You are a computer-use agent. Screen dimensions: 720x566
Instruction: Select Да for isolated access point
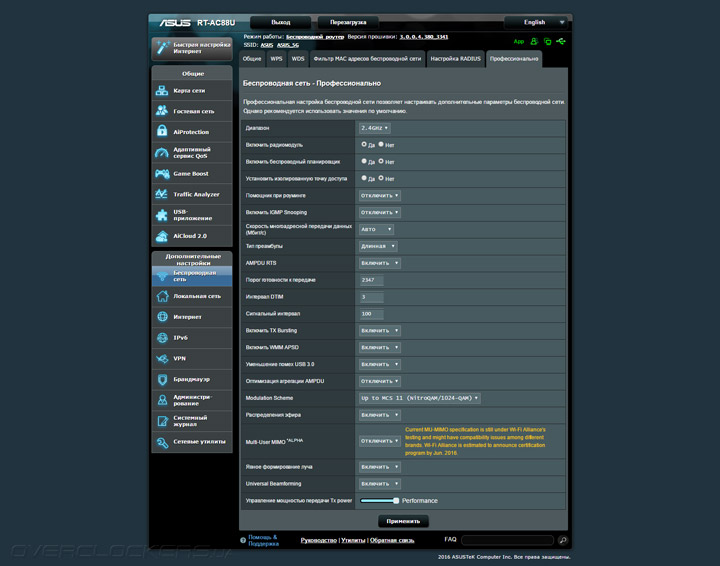pyautogui.click(x=364, y=178)
